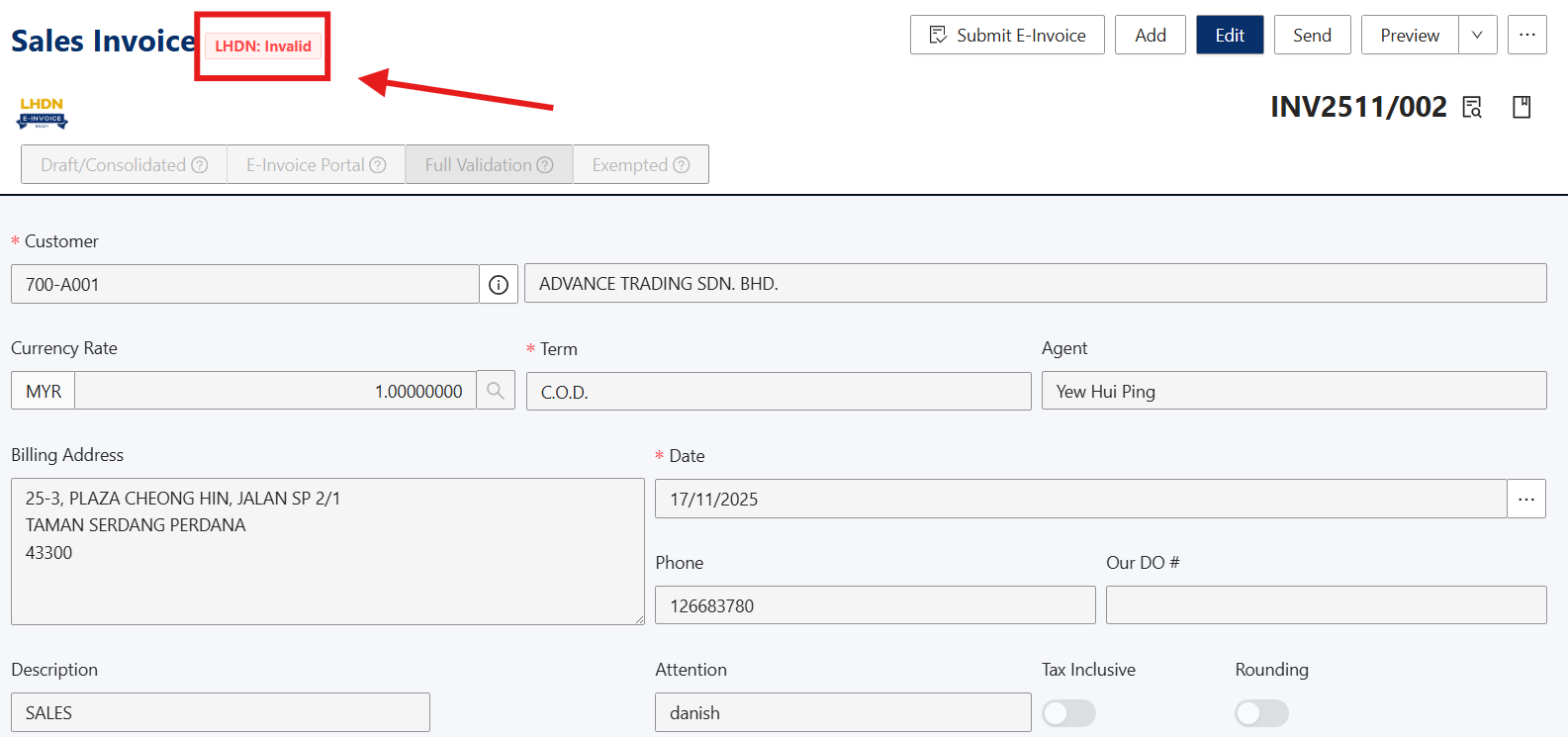Click the Our DO # input field
The image size is (1568, 737).
point(1326,605)
